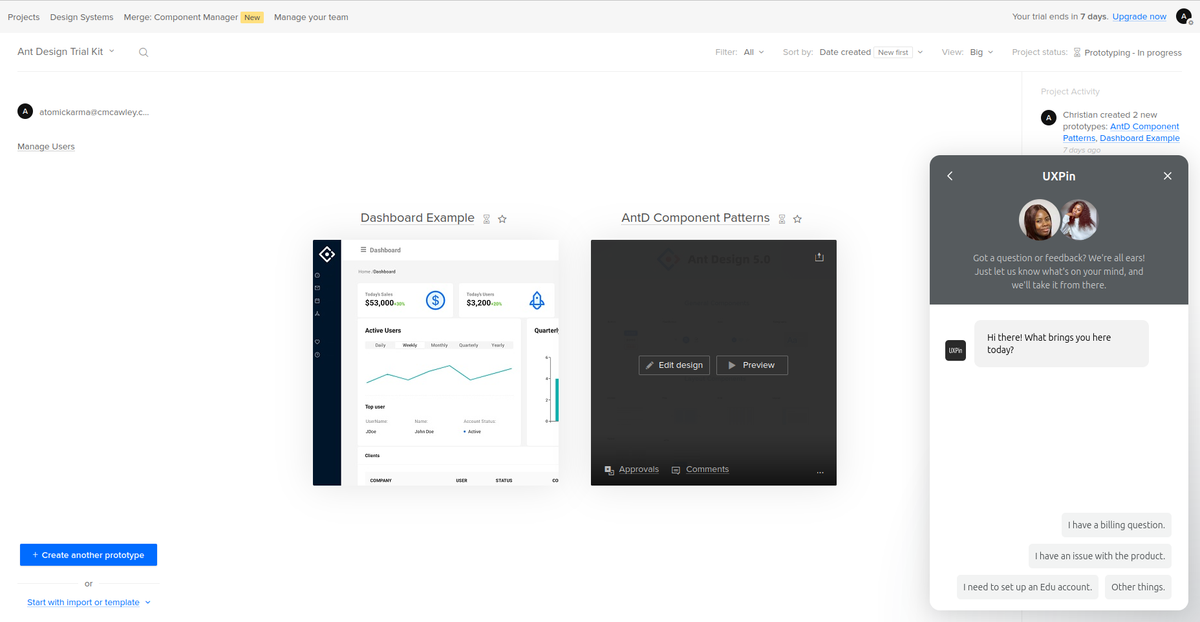Click the account avatar in top right
The width and height of the screenshot is (1200, 622).
(x=1183, y=16)
